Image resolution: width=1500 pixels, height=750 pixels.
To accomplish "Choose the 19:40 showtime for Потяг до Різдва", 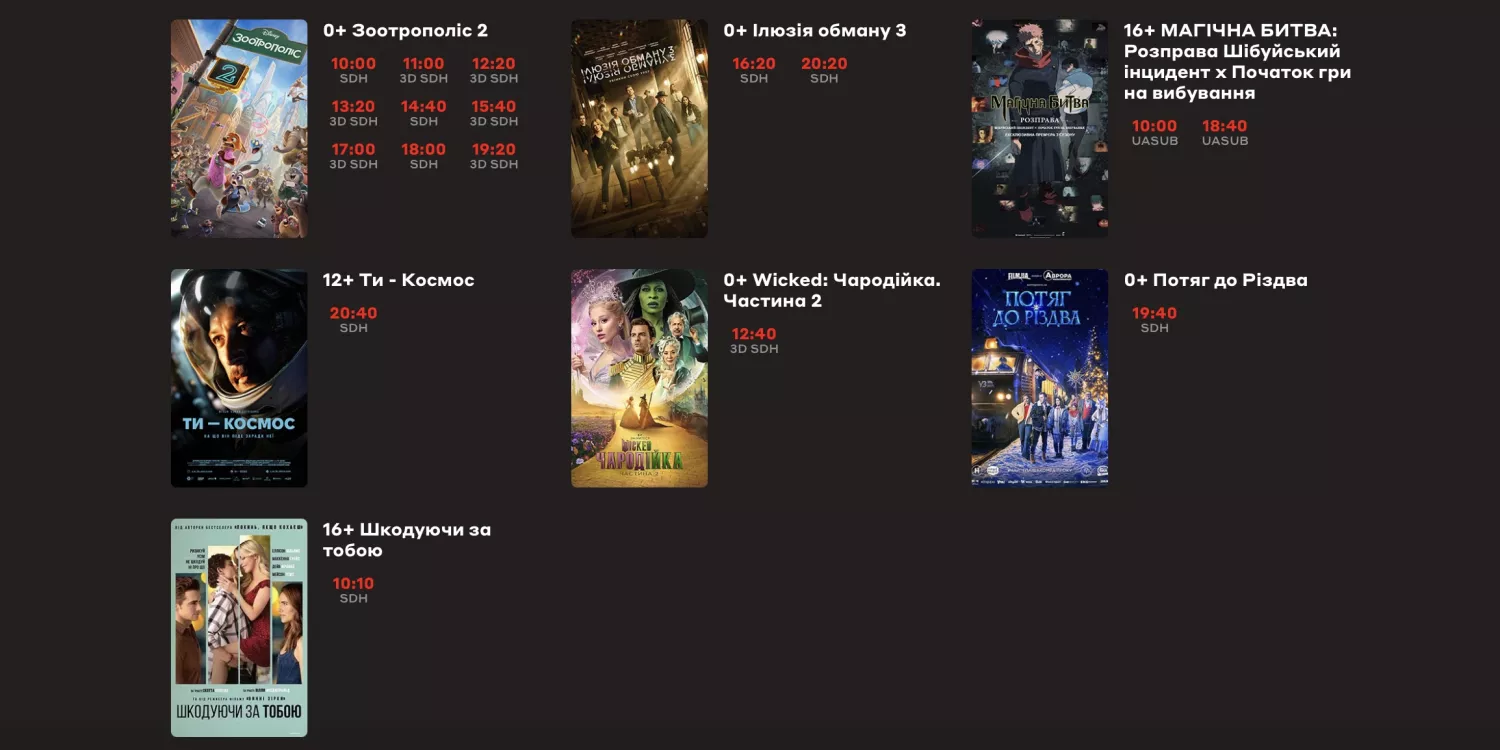I will (1154, 313).
